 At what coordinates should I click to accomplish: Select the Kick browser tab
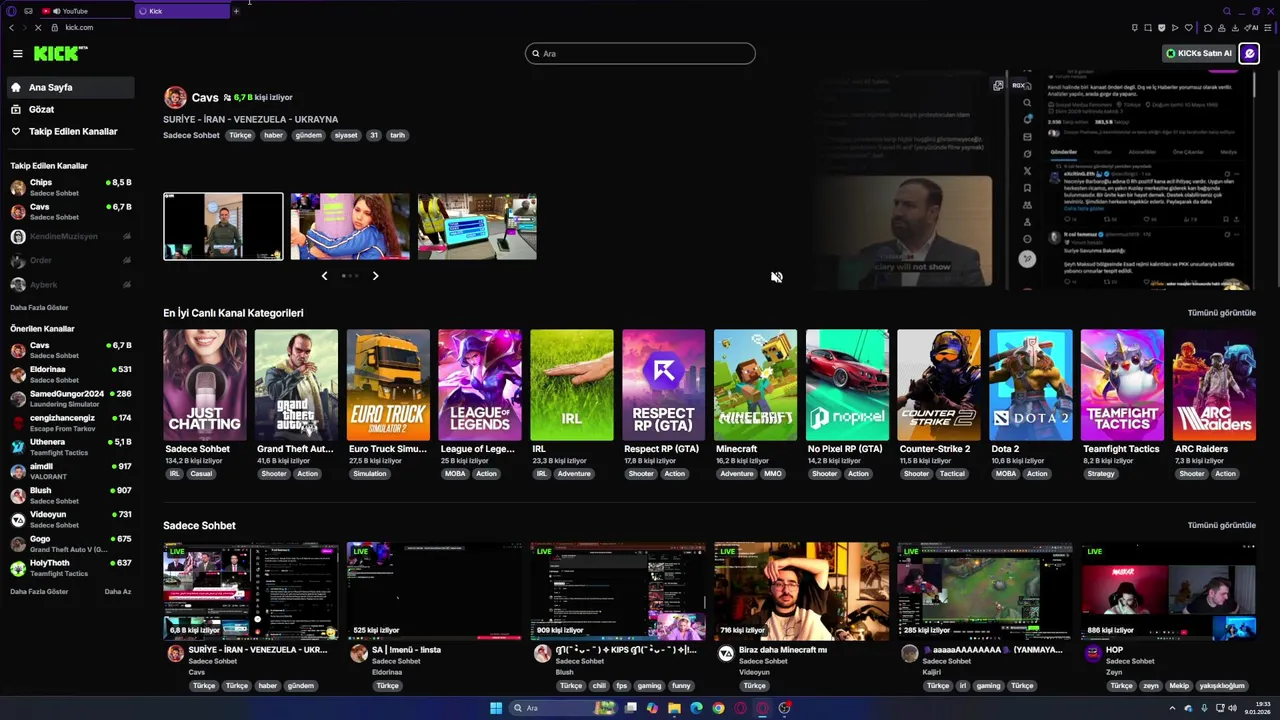click(181, 11)
